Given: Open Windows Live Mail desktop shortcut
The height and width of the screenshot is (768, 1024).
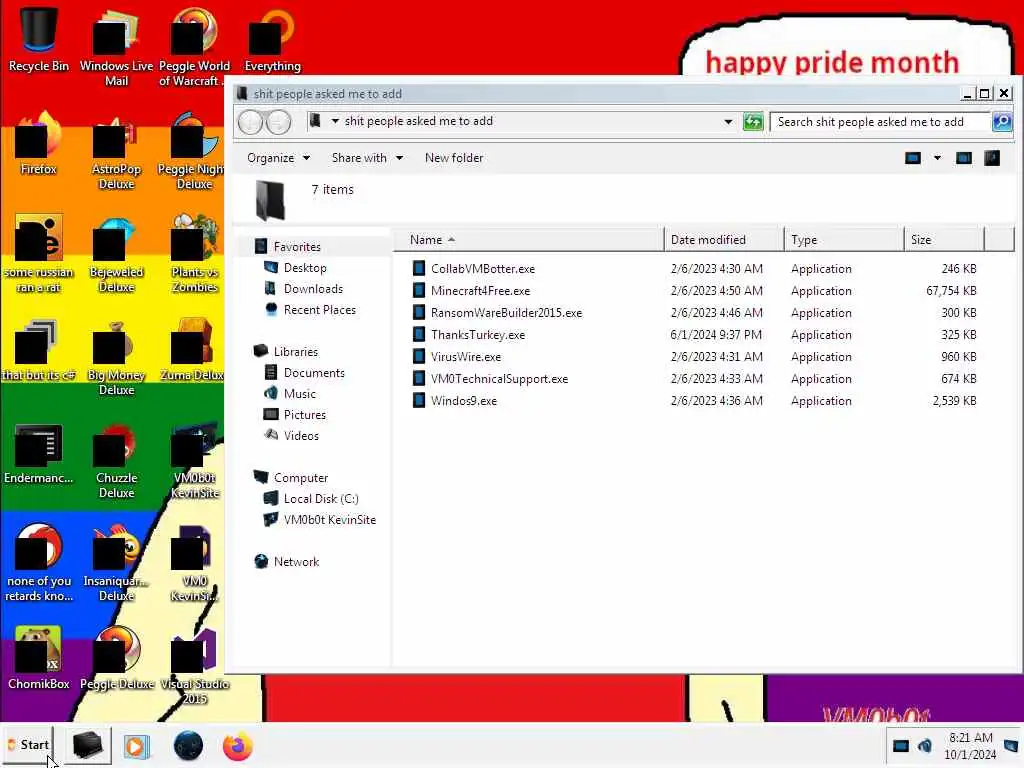Looking at the screenshot, I should 116,47.
